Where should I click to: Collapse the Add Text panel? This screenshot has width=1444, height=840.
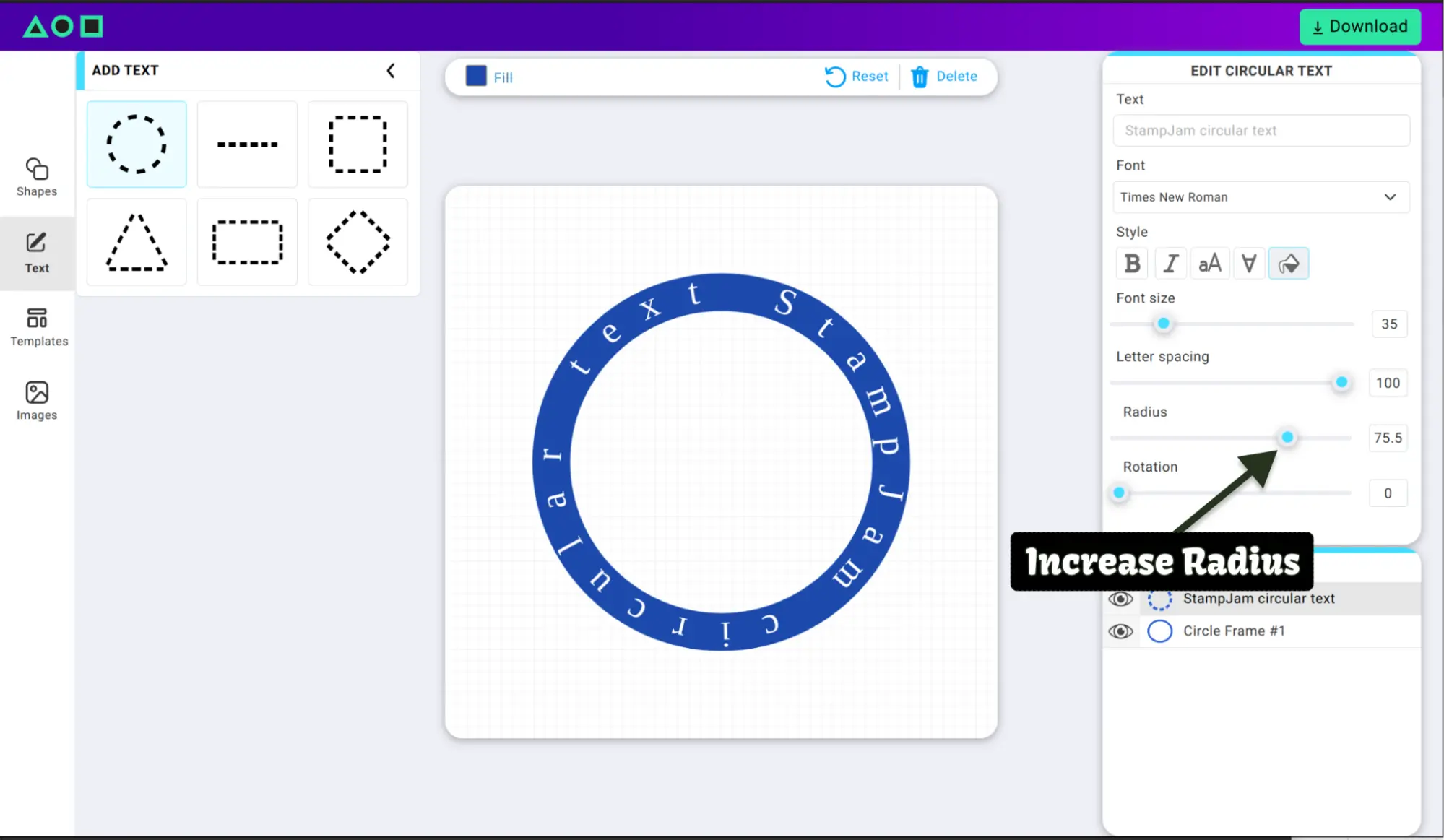pos(391,71)
